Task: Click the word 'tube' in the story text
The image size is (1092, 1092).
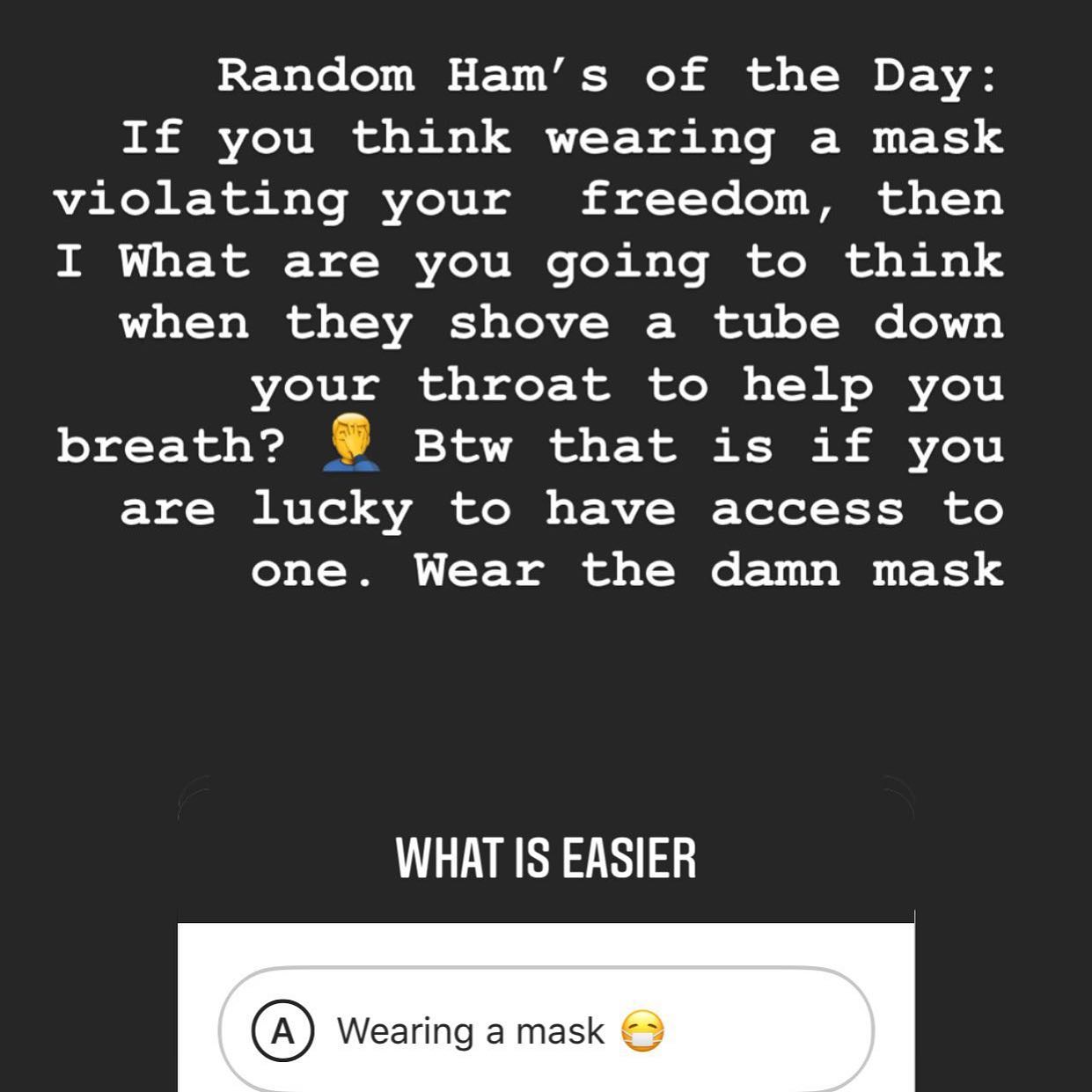Action: 776,323
